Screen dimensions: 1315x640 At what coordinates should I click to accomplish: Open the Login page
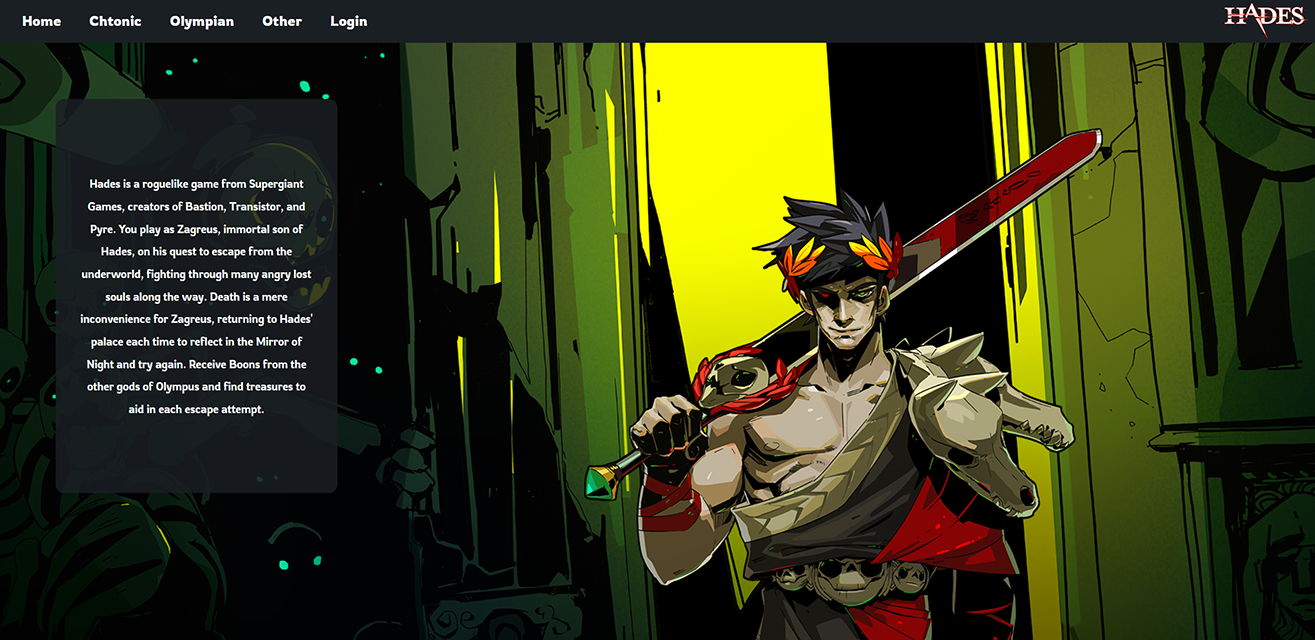coord(348,20)
